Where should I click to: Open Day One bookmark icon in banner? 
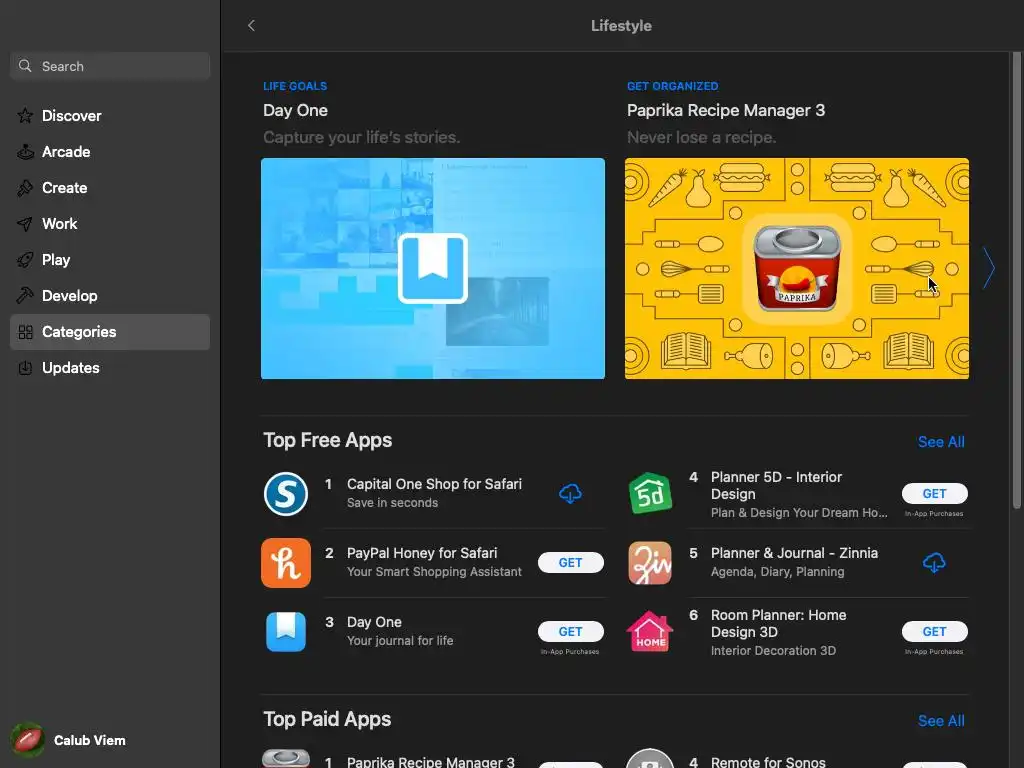coord(432,268)
